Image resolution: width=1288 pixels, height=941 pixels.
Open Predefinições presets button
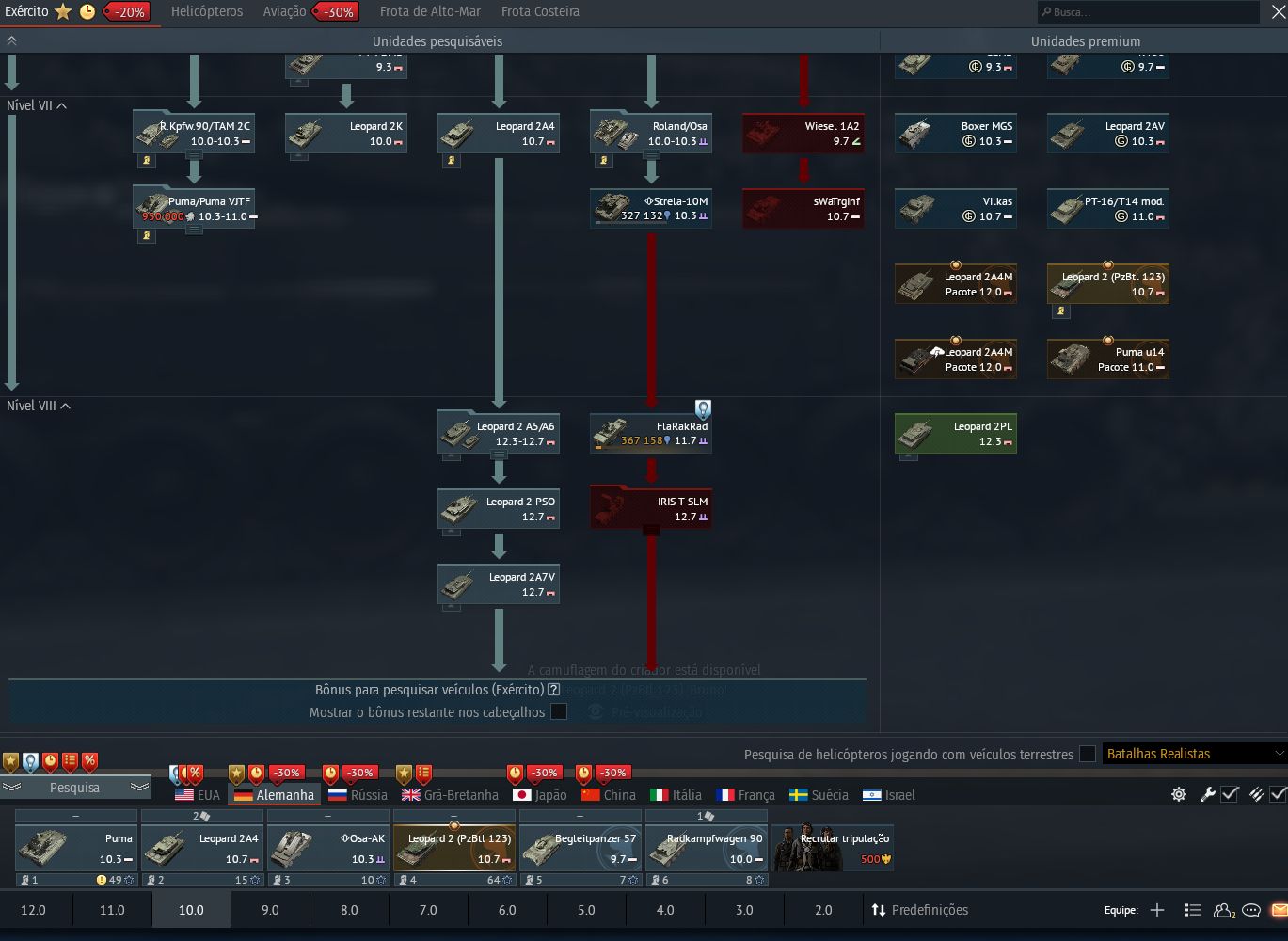pyautogui.click(x=919, y=910)
